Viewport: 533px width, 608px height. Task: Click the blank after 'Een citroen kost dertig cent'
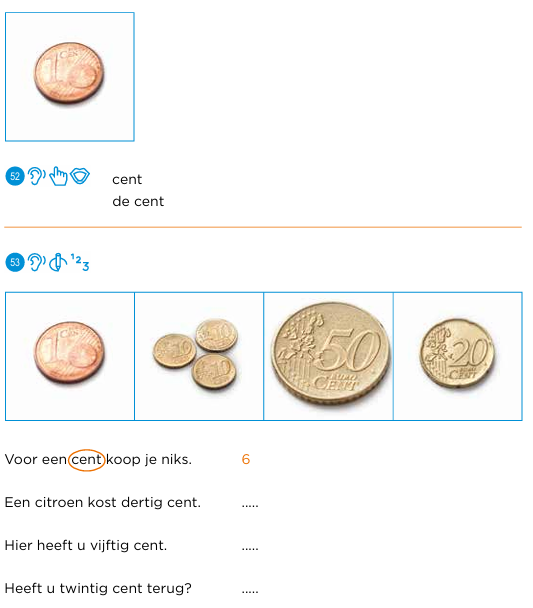tap(250, 506)
